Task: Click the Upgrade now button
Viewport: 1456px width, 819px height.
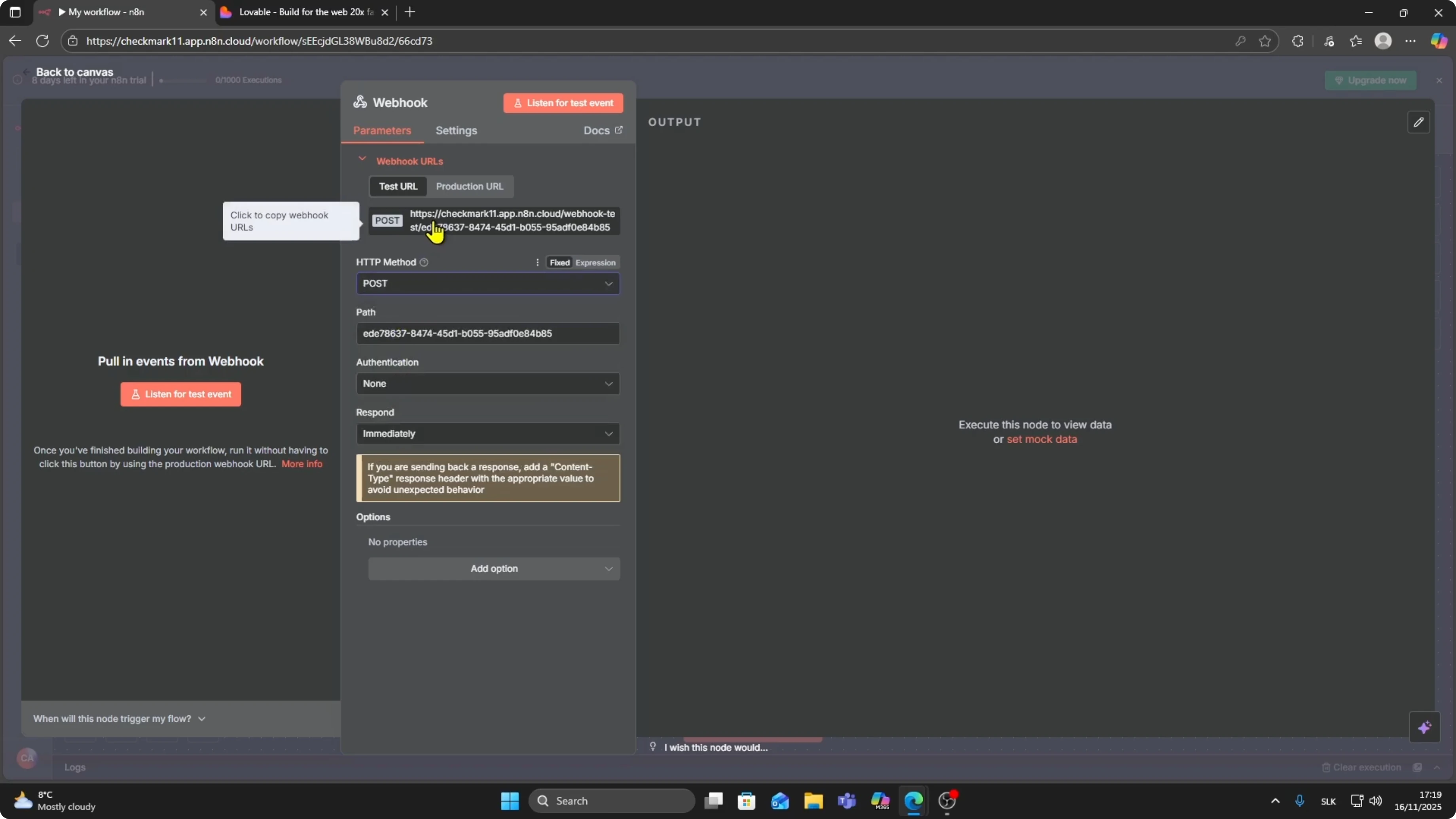Action: (x=1371, y=80)
